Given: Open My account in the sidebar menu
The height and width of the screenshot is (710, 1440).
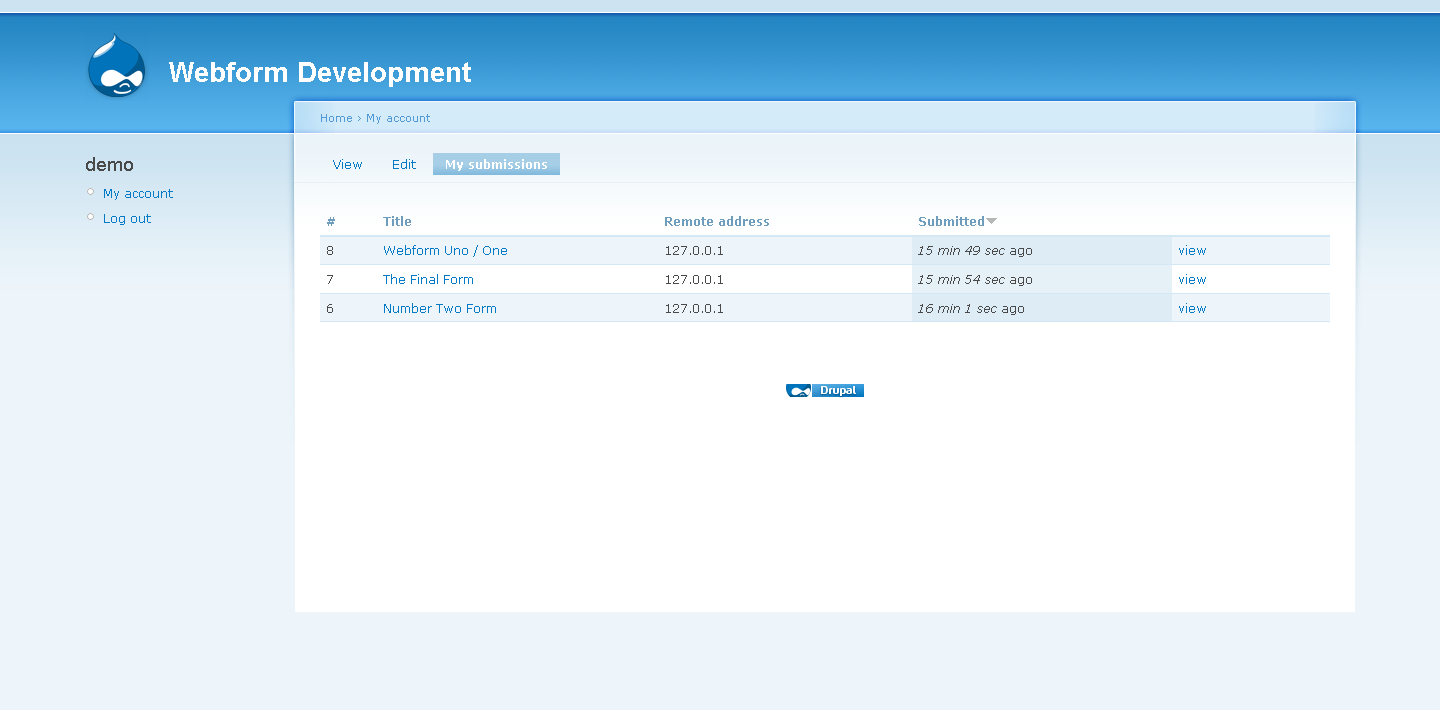Looking at the screenshot, I should (x=138, y=194).
